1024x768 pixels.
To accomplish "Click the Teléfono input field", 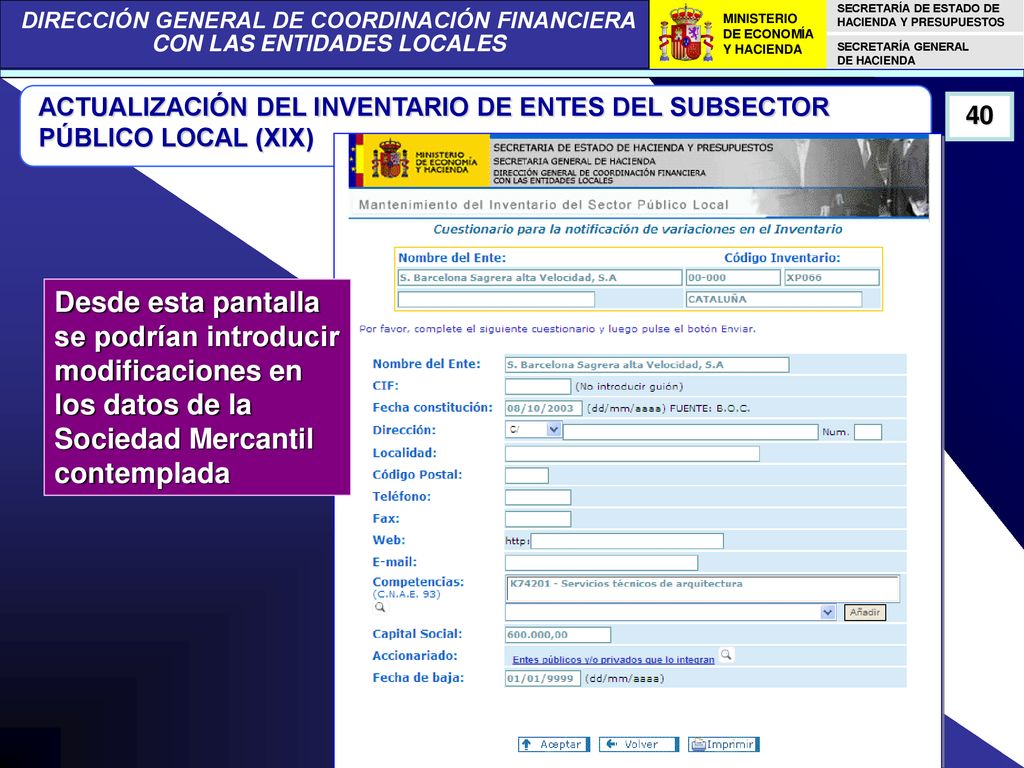I will coord(538,498).
